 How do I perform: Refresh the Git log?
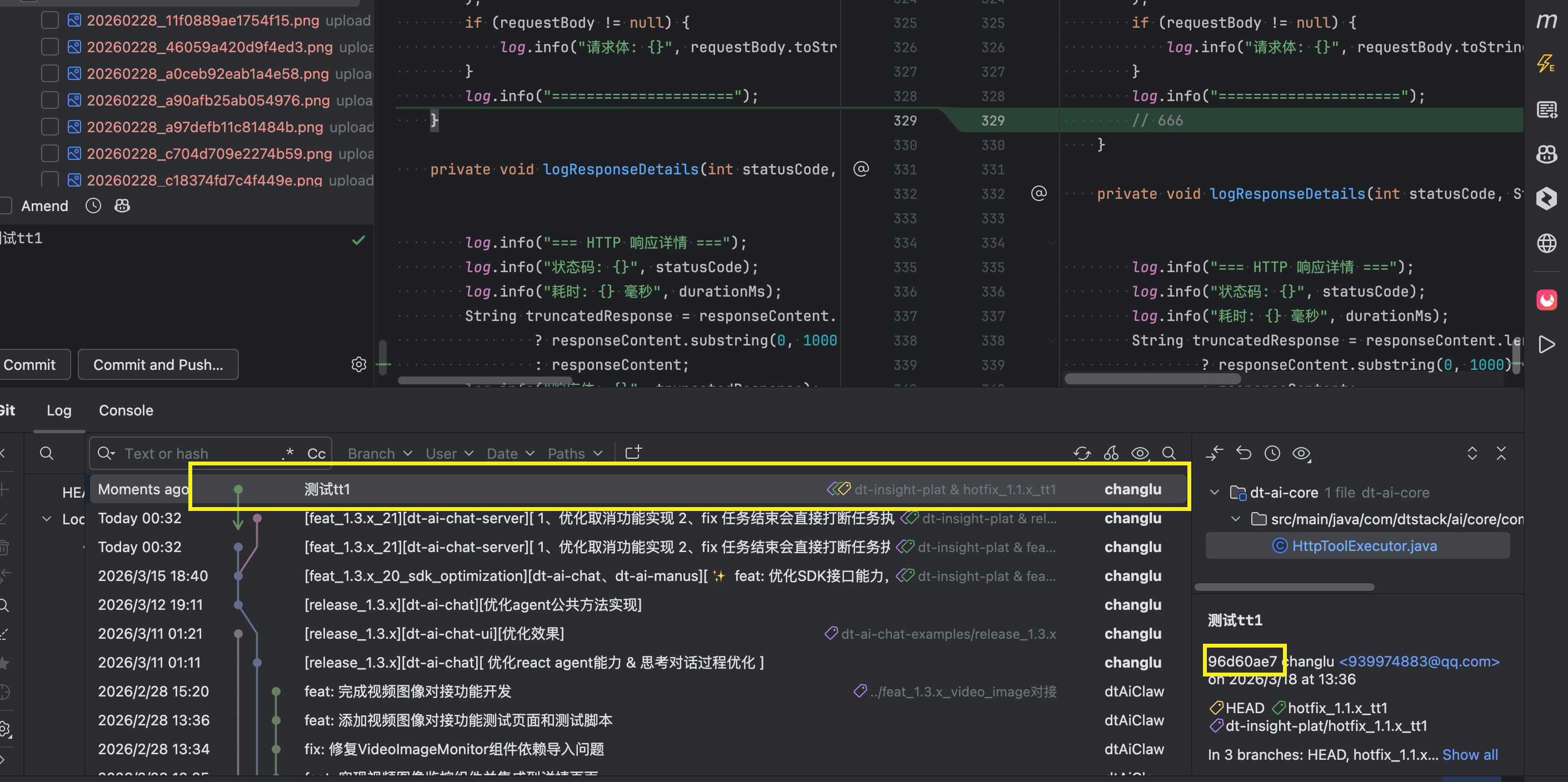[x=1082, y=453]
